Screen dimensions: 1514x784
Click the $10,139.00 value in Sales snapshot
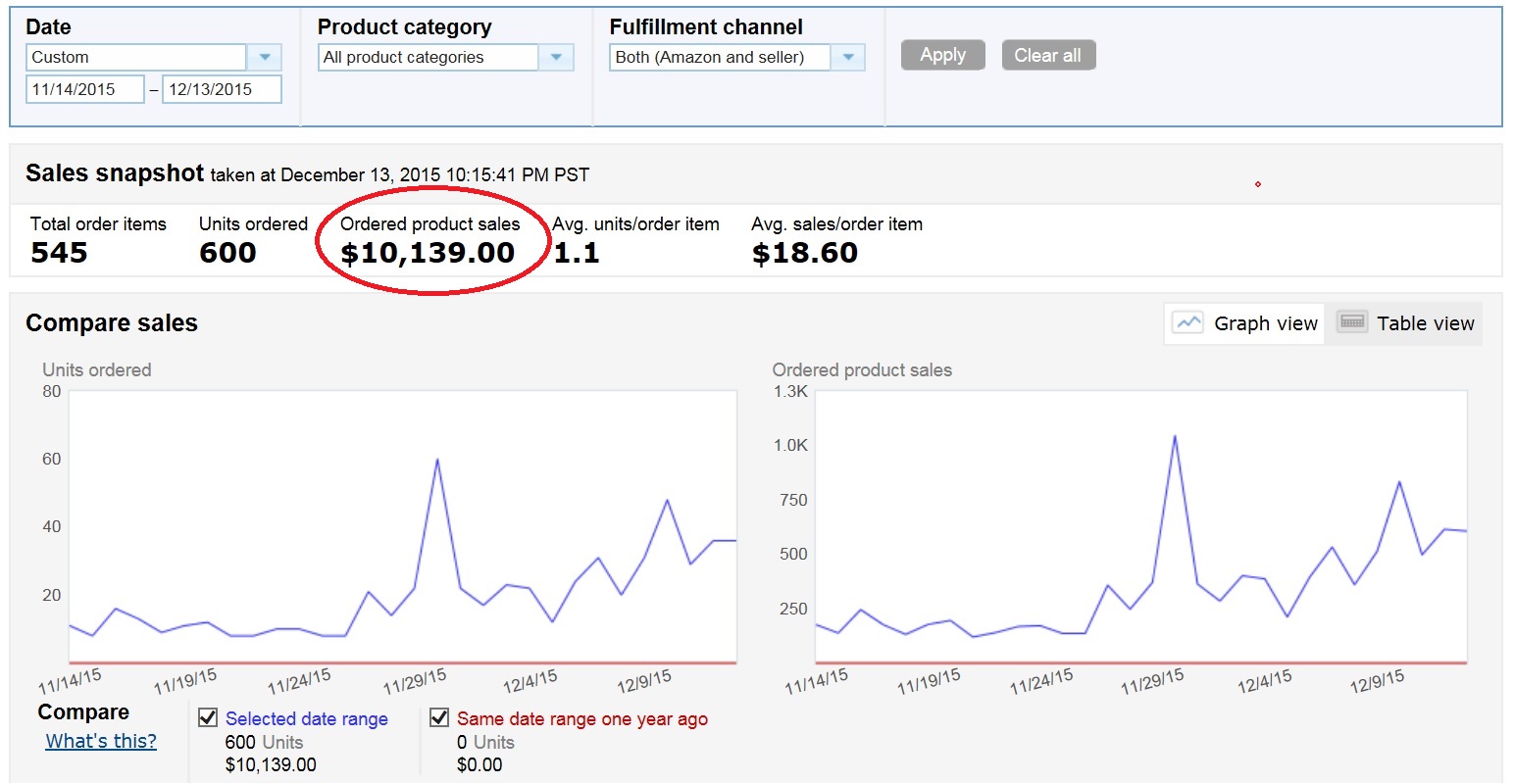(428, 253)
